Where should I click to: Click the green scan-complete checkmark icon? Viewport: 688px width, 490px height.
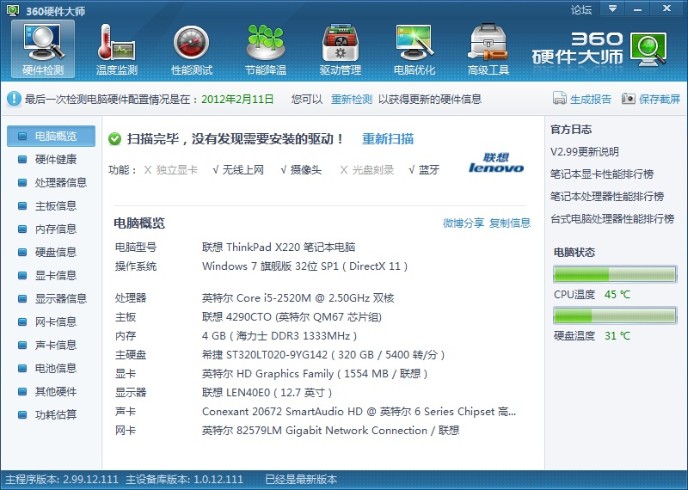point(115,139)
